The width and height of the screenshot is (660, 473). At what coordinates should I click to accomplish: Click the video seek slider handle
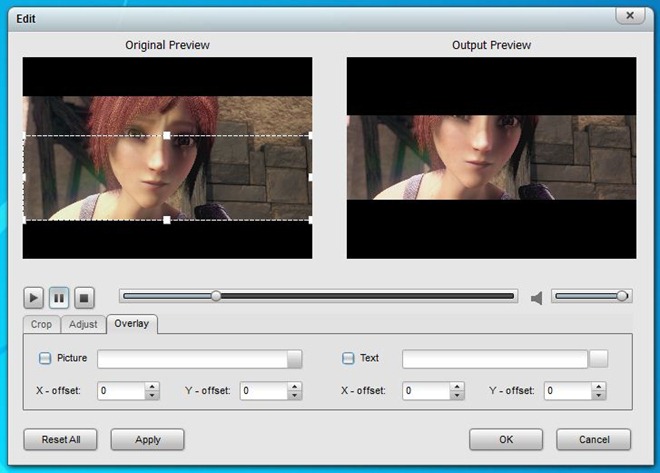coord(216,296)
